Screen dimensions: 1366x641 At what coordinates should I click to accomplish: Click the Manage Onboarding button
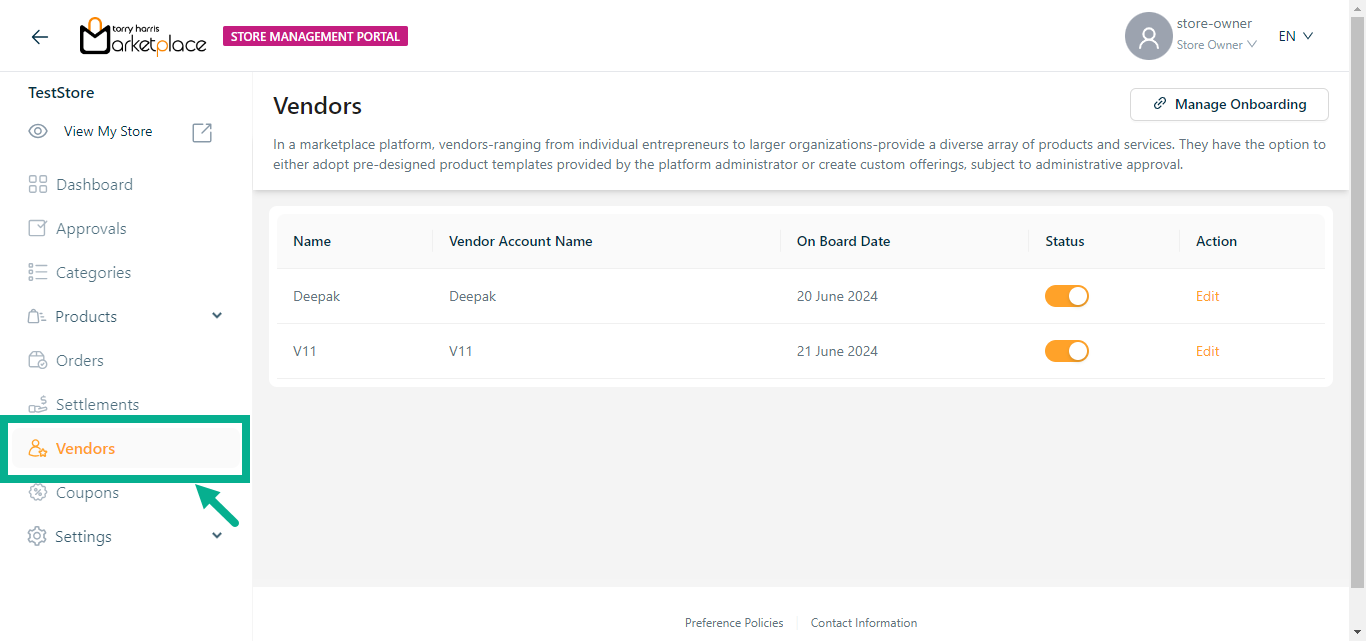point(1229,104)
